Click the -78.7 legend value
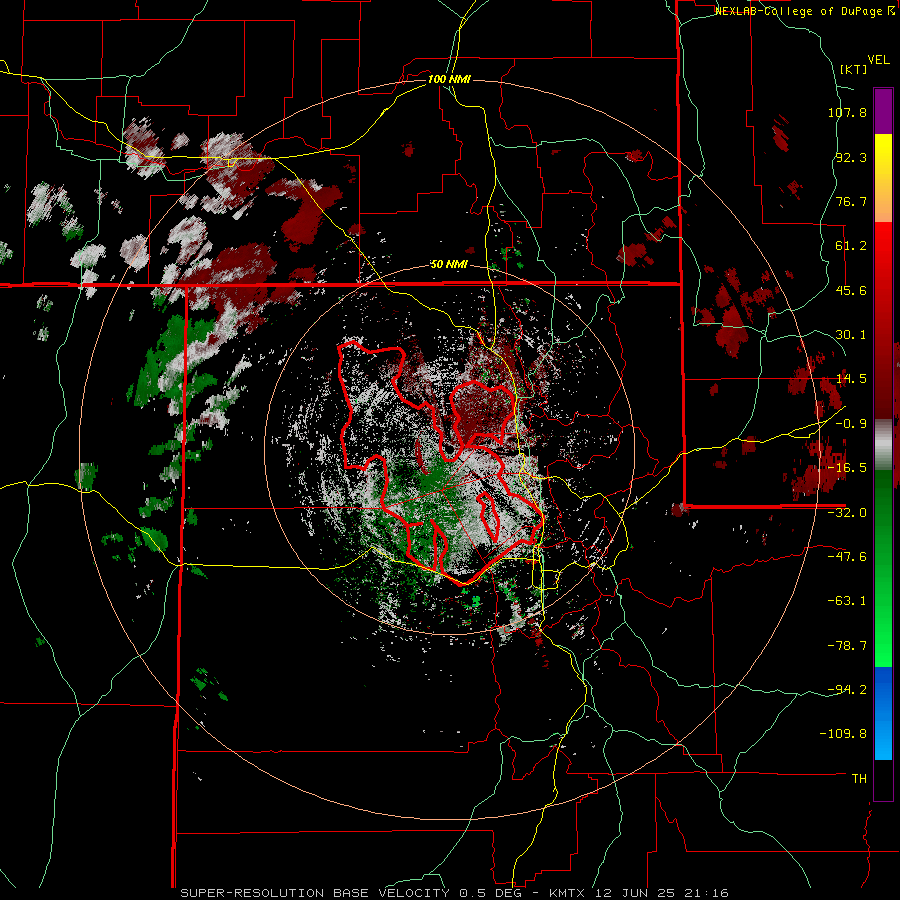 [847, 646]
